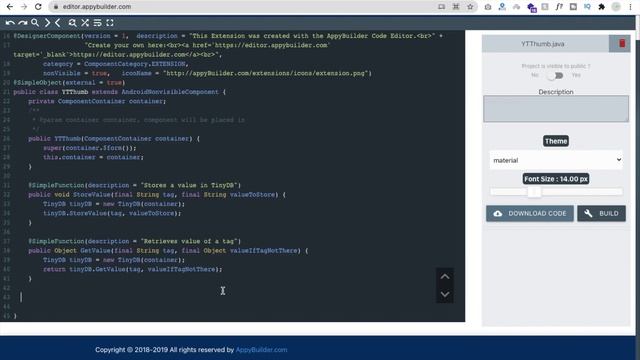Jump up with the up chevron in the editor
Viewport: 640px width, 360px height.
tap(445, 276)
